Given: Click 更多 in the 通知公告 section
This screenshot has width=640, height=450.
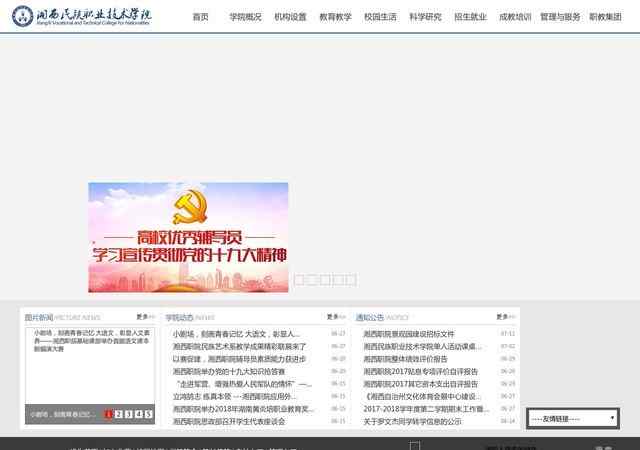Looking at the screenshot, I should [x=506, y=316].
